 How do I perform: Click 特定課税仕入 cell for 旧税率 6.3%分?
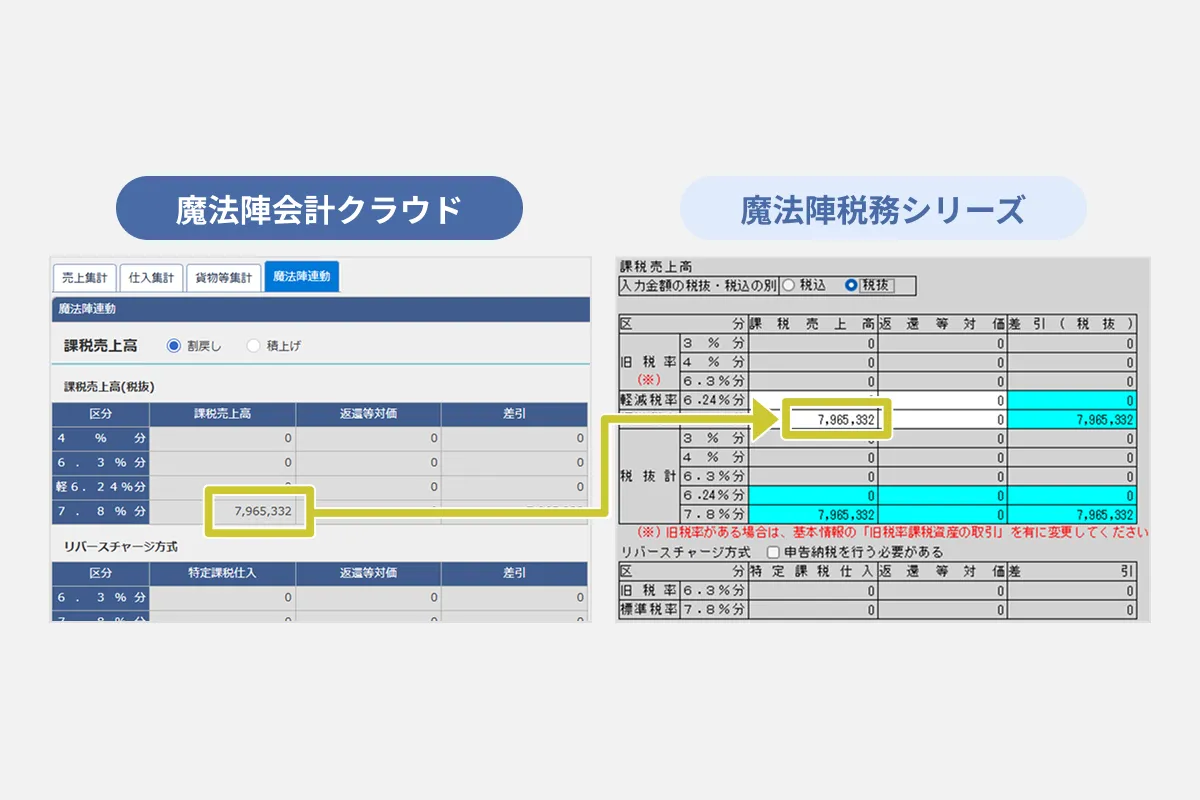813,590
